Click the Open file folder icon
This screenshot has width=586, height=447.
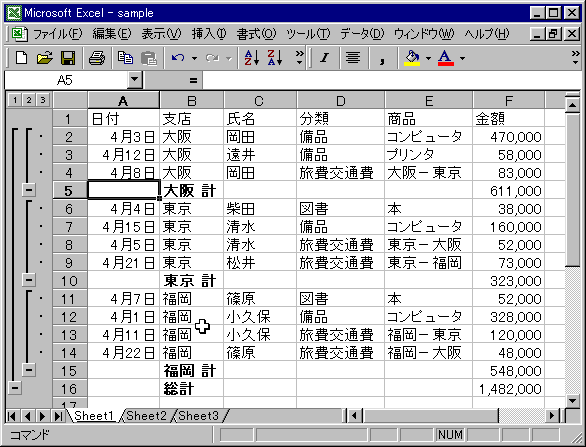click(44, 58)
